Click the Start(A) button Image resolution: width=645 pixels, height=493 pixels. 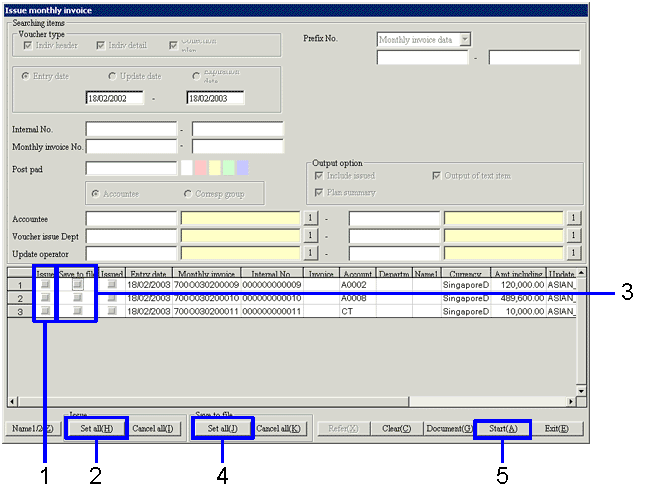point(503,428)
